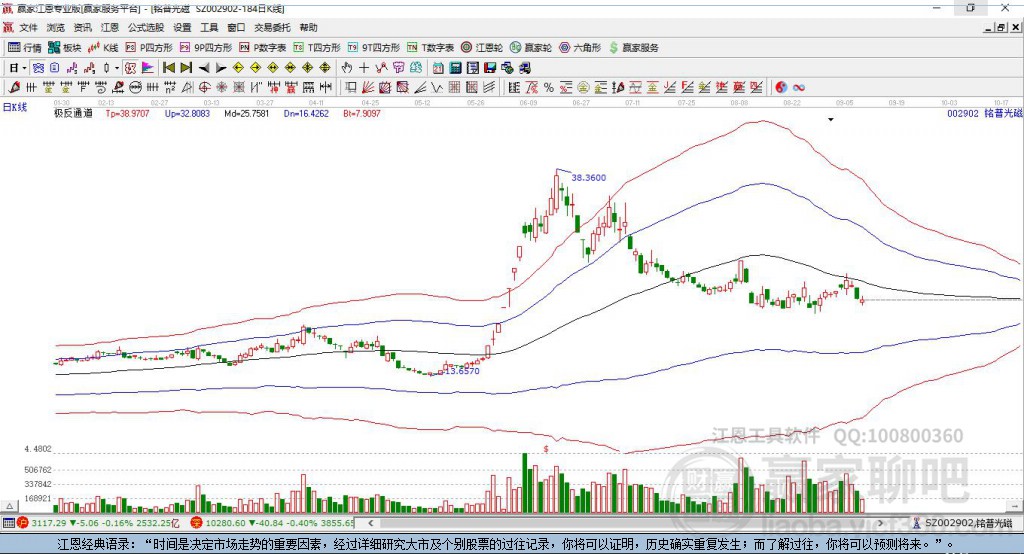This screenshot has width=1024, height=554.
Task: Select the fan lines drawing icon
Action: pos(368,87)
